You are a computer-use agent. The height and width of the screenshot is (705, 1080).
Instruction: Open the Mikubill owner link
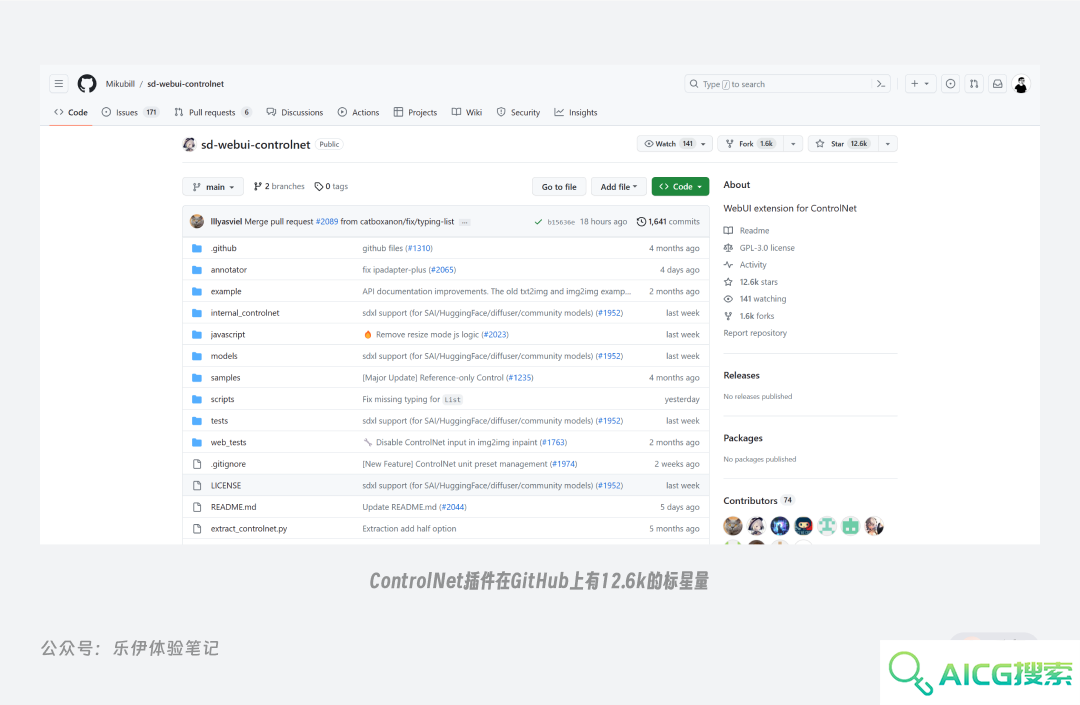[x=120, y=84]
